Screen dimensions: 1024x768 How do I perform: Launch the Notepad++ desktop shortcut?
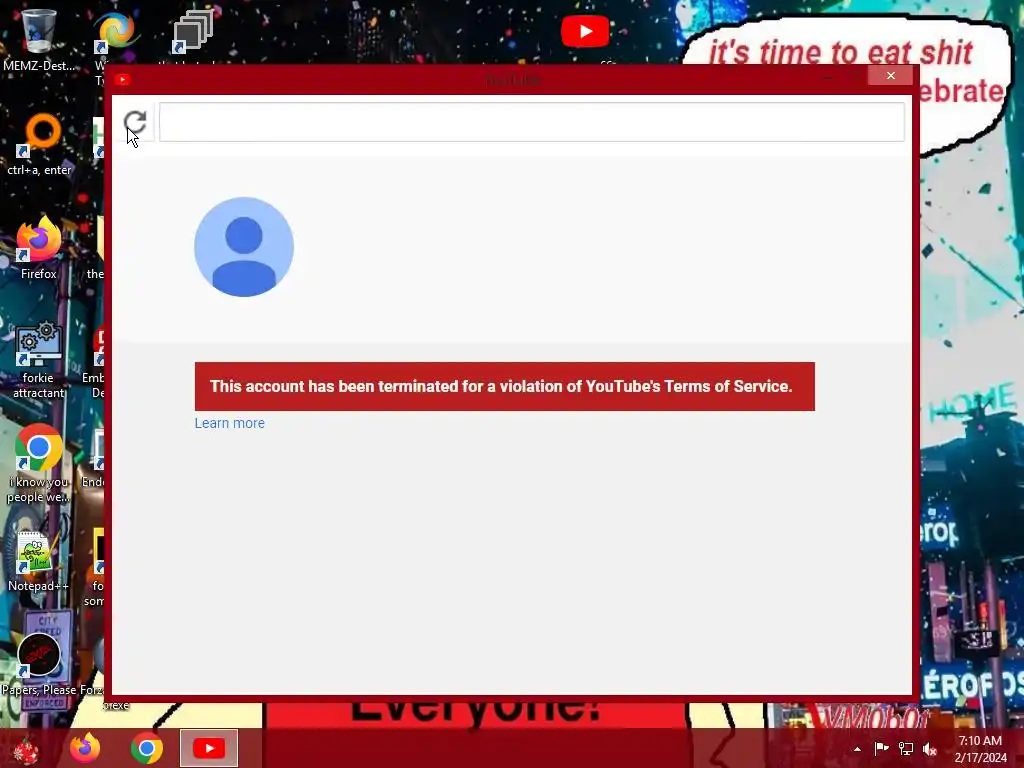click(x=39, y=561)
